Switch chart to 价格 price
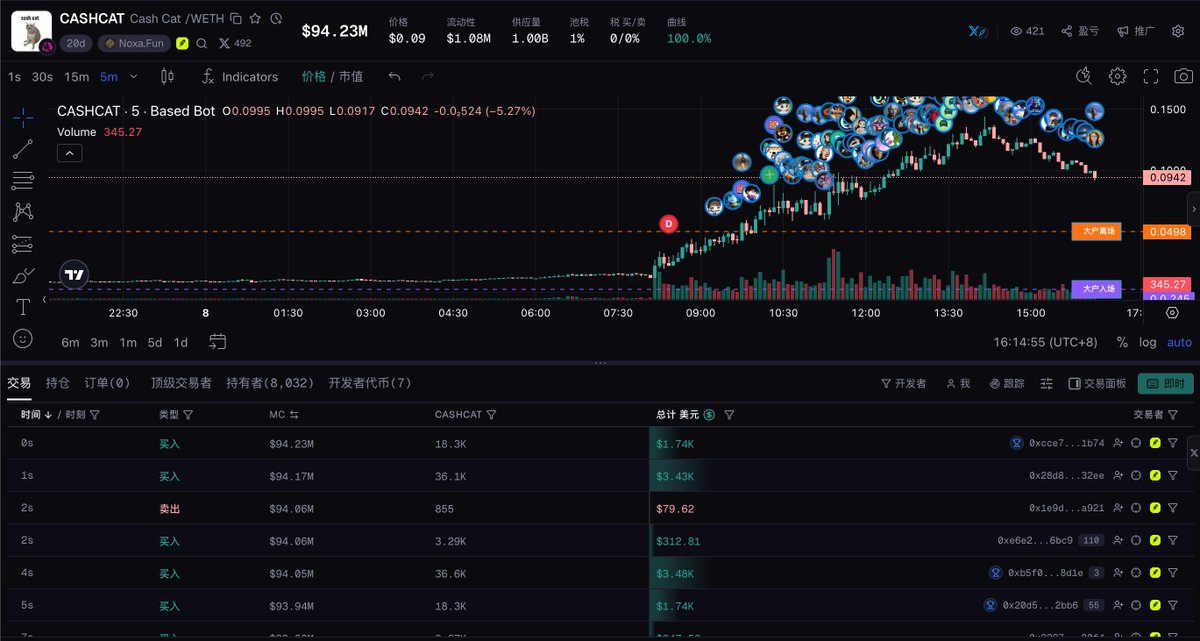This screenshot has width=1200, height=641. 313,77
